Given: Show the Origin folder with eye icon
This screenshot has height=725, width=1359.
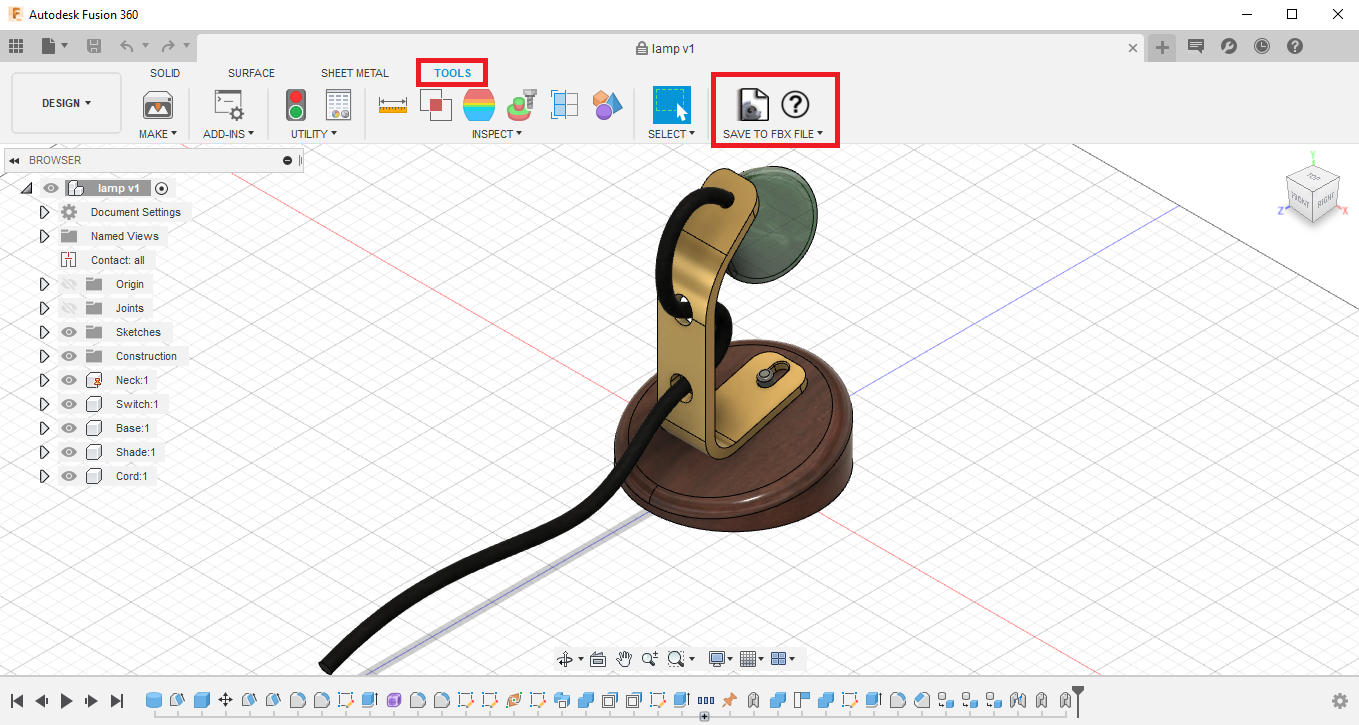Looking at the screenshot, I should [69, 284].
